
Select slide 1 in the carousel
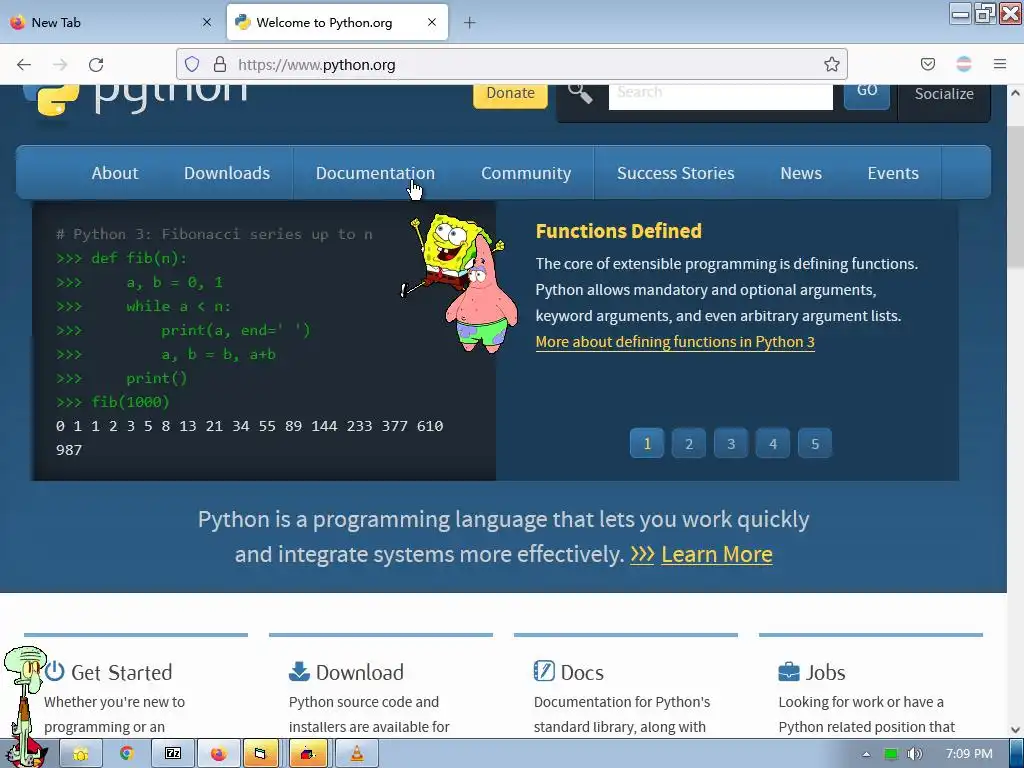647,443
